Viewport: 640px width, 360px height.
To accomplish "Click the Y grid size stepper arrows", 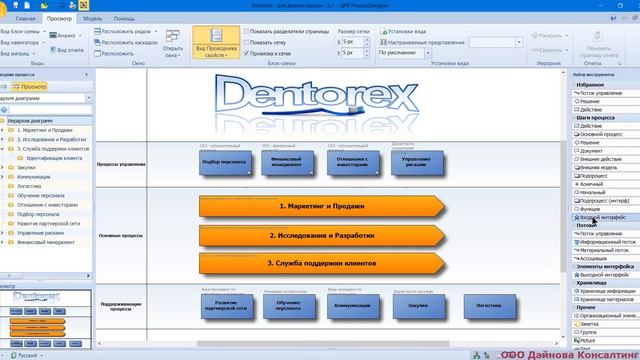I will [x=367, y=53].
